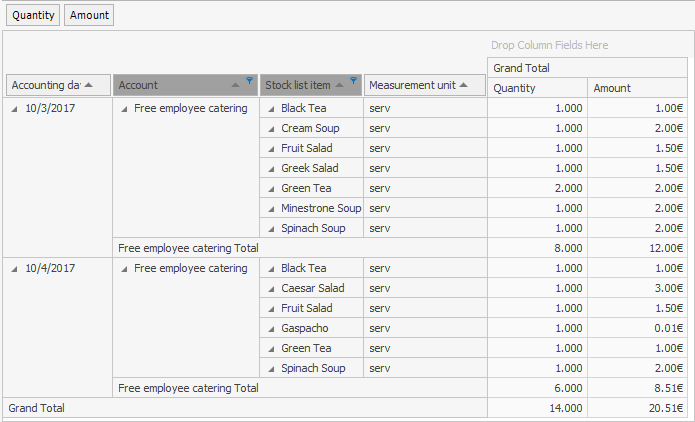The width and height of the screenshot is (695, 422).
Task: Click the Drop Column Fields Here area
Action: 549,45
